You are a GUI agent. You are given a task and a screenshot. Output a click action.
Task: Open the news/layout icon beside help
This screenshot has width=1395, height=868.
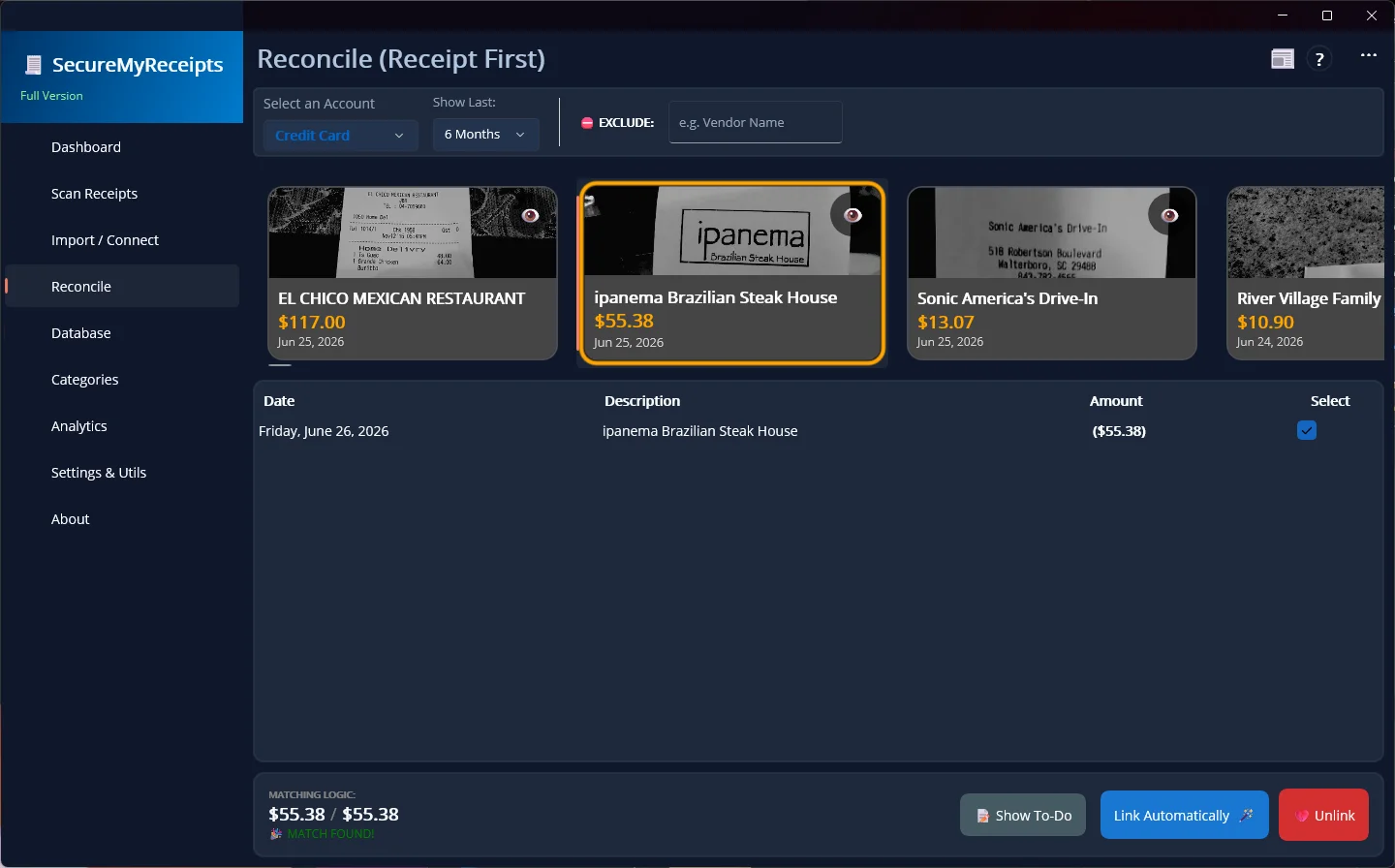(x=1283, y=59)
